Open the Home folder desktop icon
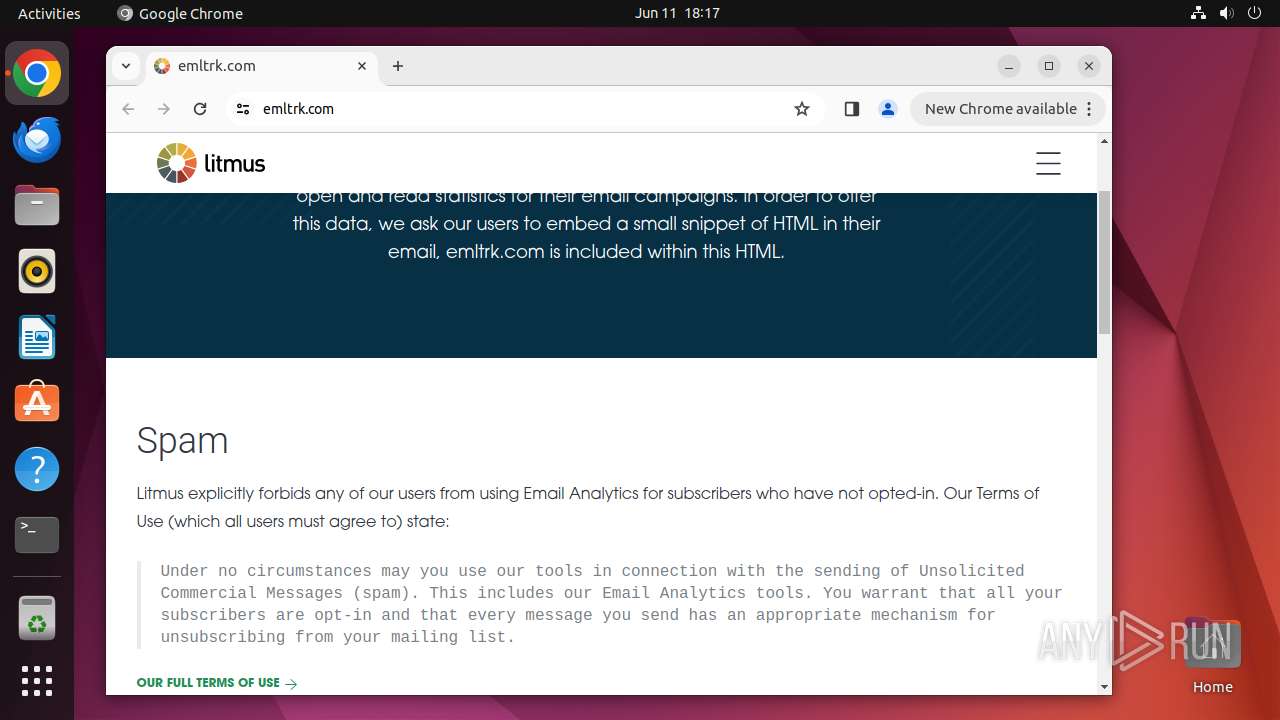 pyautogui.click(x=1212, y=655)
